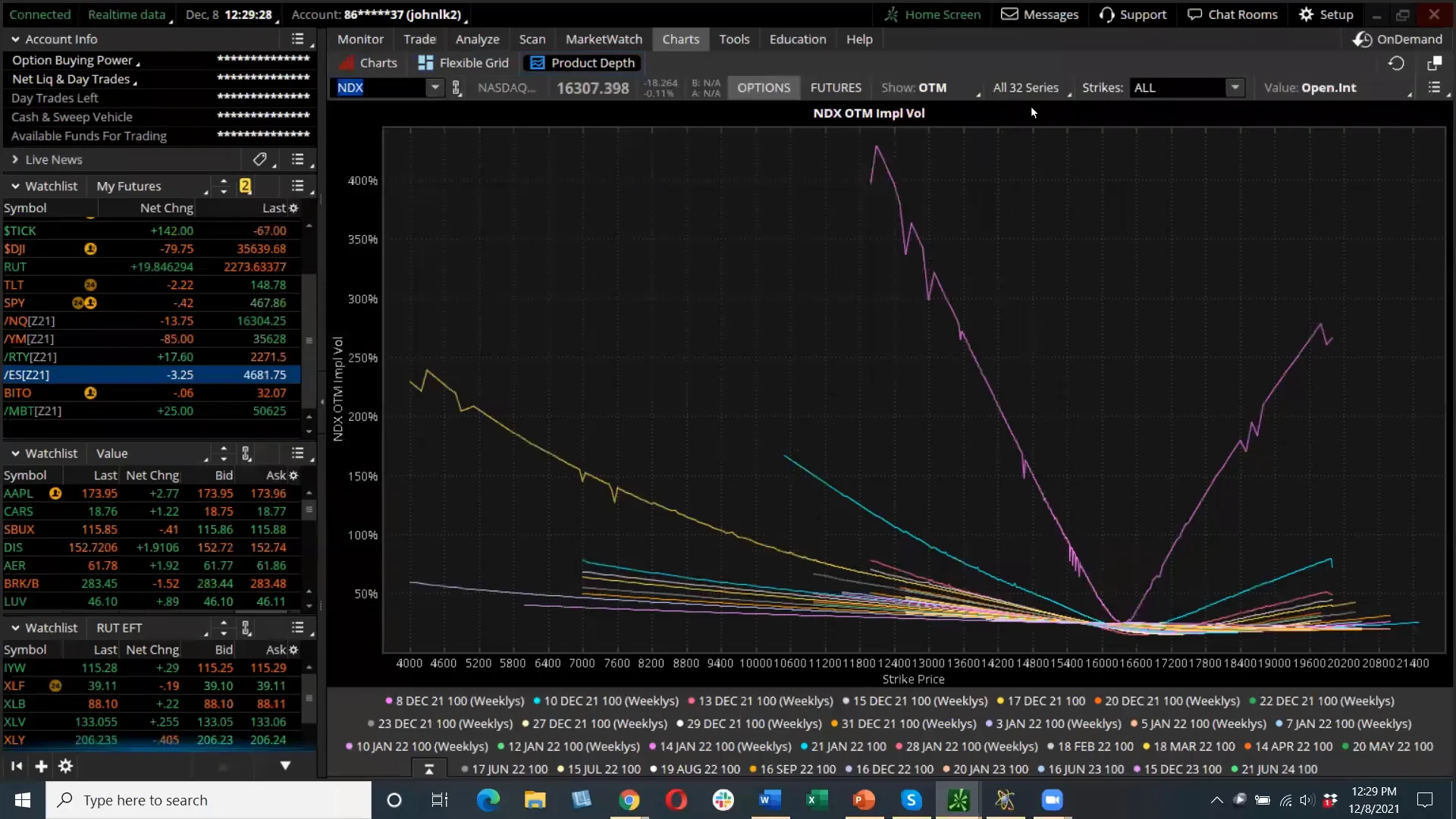Click the symbol link icon next to NDX
The image size is (1456, 819).
pyautogui.click(x=457, y=88)
